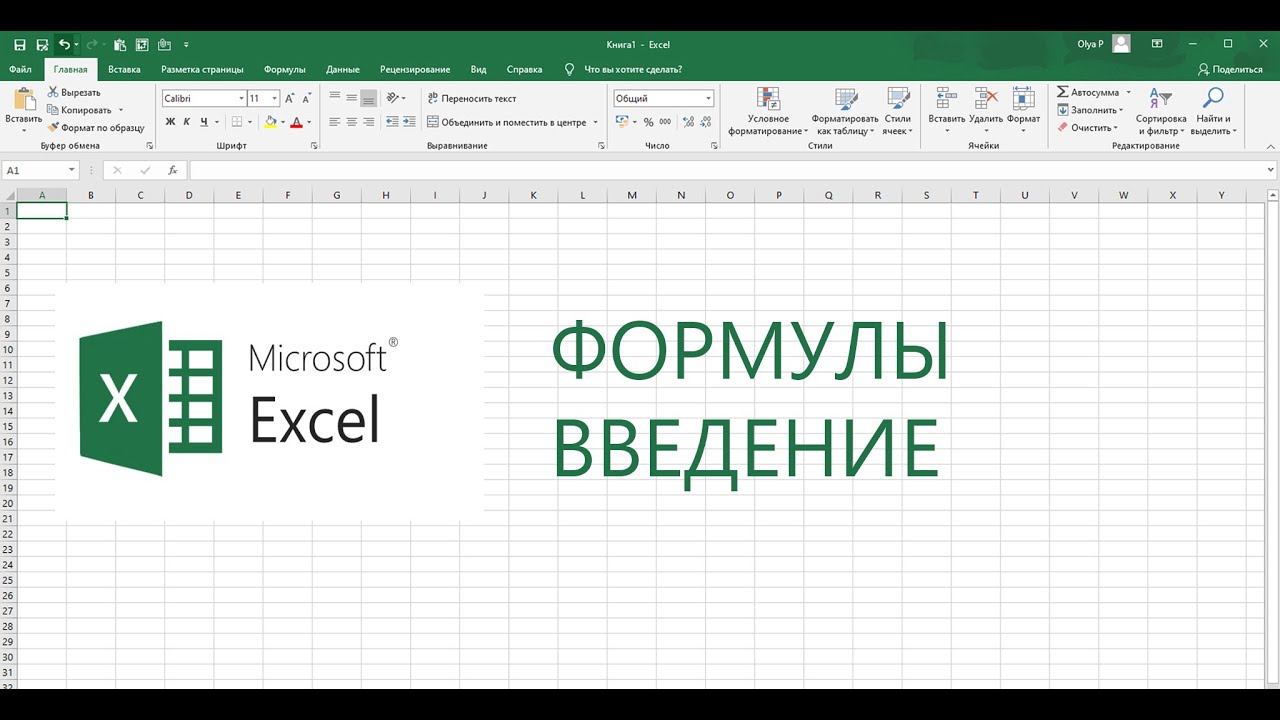Align cell text left
Viewport: 1280px width, 720px height.
(335, 122)
